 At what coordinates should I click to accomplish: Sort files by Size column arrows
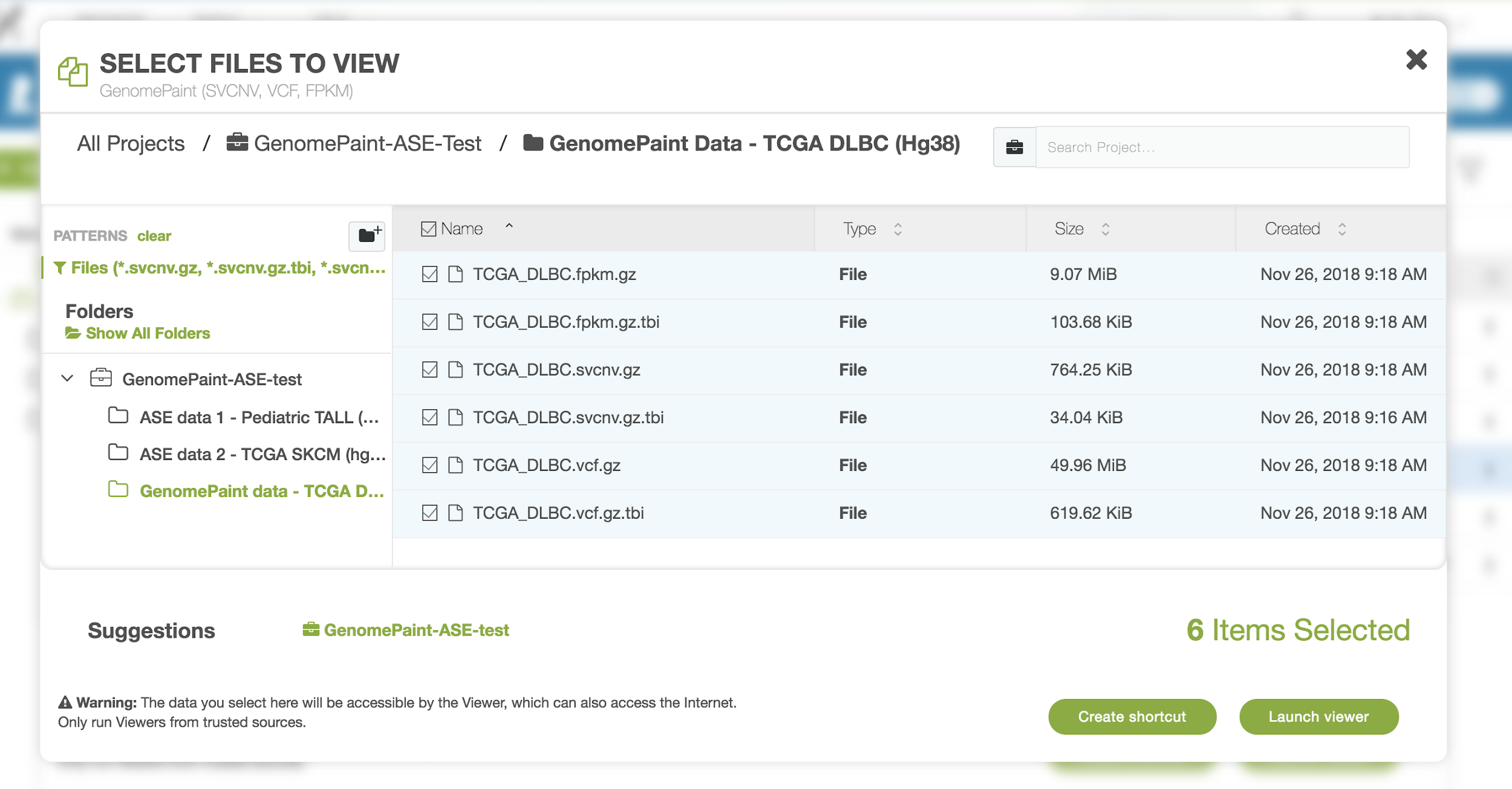pos(1106,229)
